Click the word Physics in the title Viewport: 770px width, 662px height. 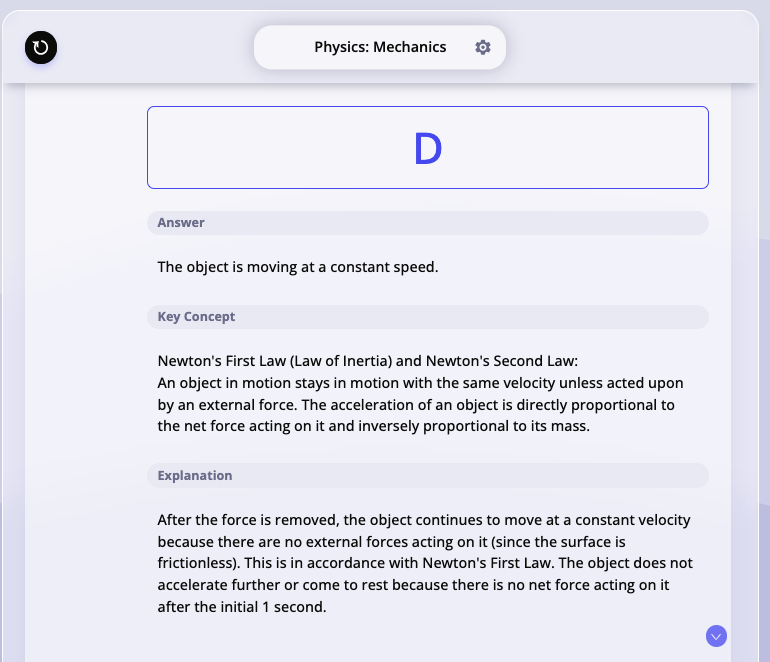click(341, 47)
